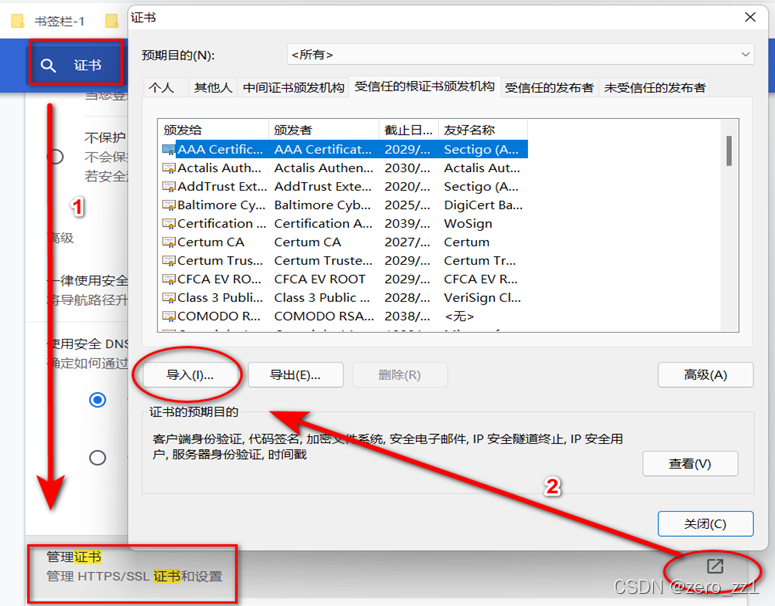The image size is (775, 606).
Task: Click the certificate icon of Certification Authority WoSign row
Action: click(169, 223)
